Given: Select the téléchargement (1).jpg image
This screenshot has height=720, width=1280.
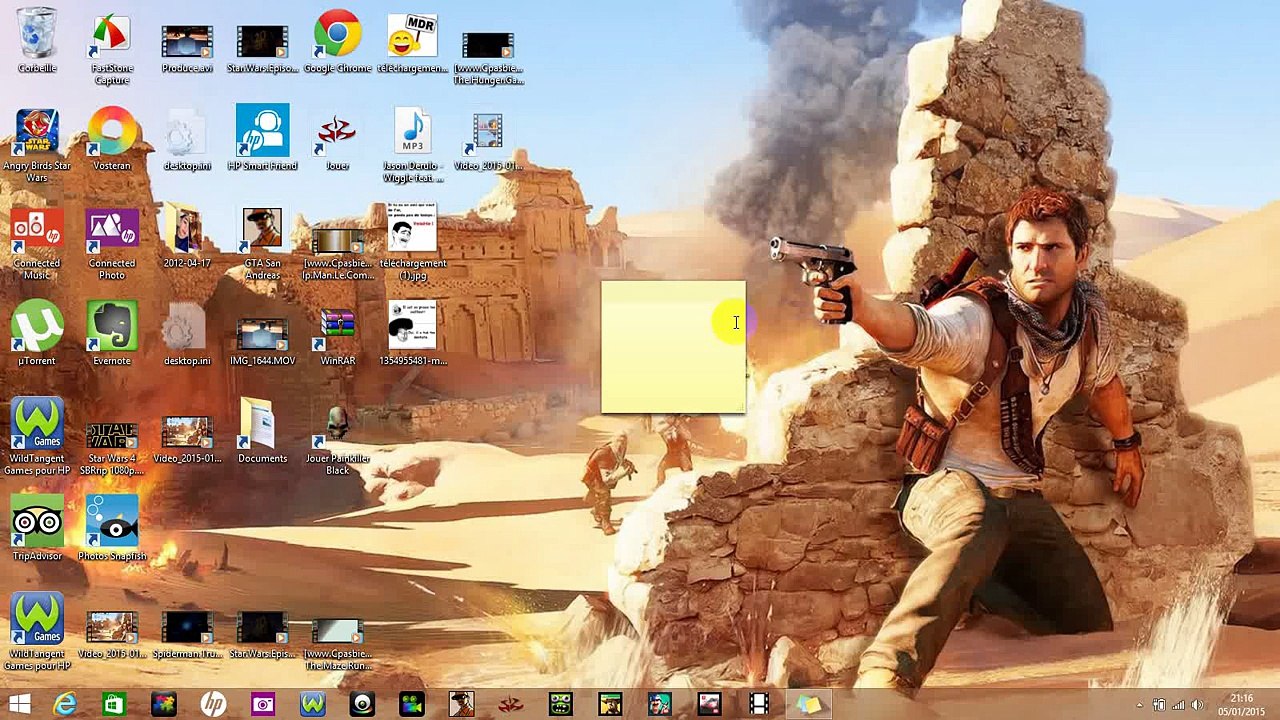Looking at the screenshot, I should [x=412, y=243].
